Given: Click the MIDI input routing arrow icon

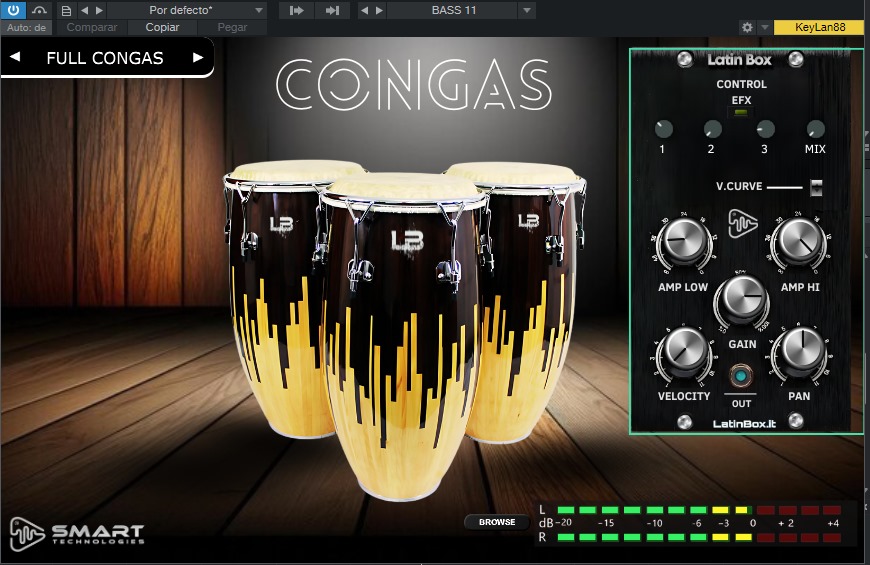Looking at the screenshot, I should 296,10.
